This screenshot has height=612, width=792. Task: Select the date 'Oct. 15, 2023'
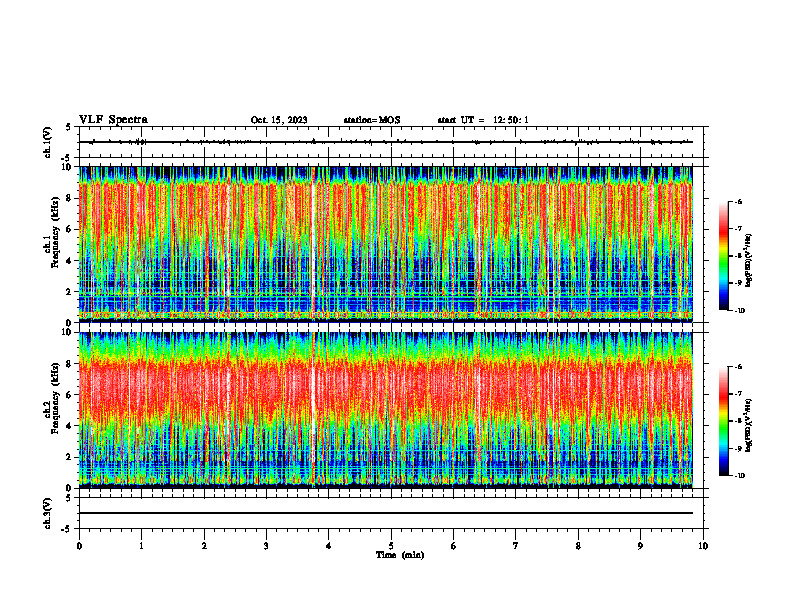point(279,120)
